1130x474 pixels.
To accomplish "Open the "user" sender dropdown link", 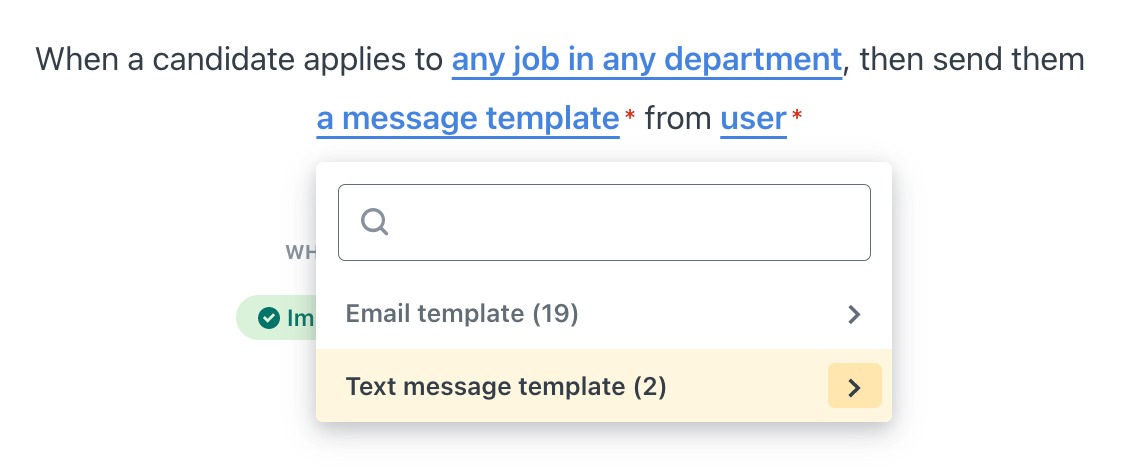I will click(753, 119).
